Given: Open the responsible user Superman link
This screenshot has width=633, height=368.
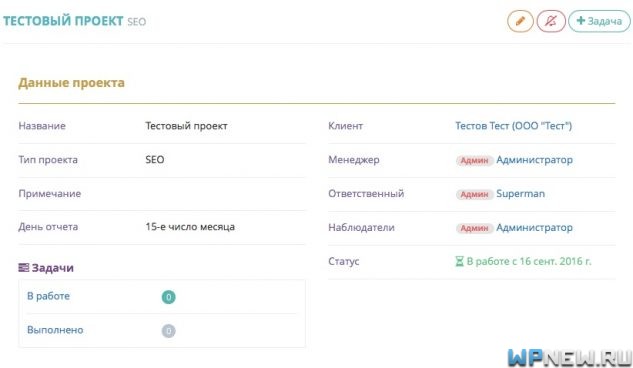Looking at the screenshot, I should [520, 194].
